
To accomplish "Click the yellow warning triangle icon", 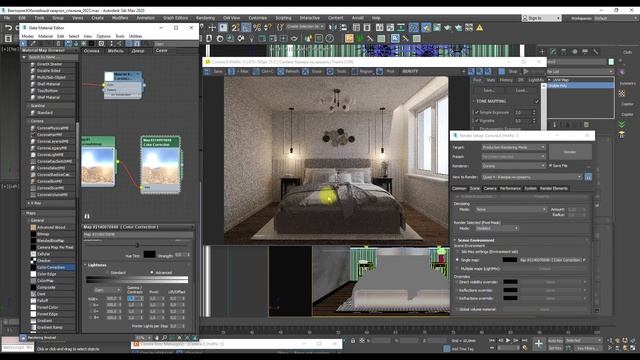I will coord(480,28).
